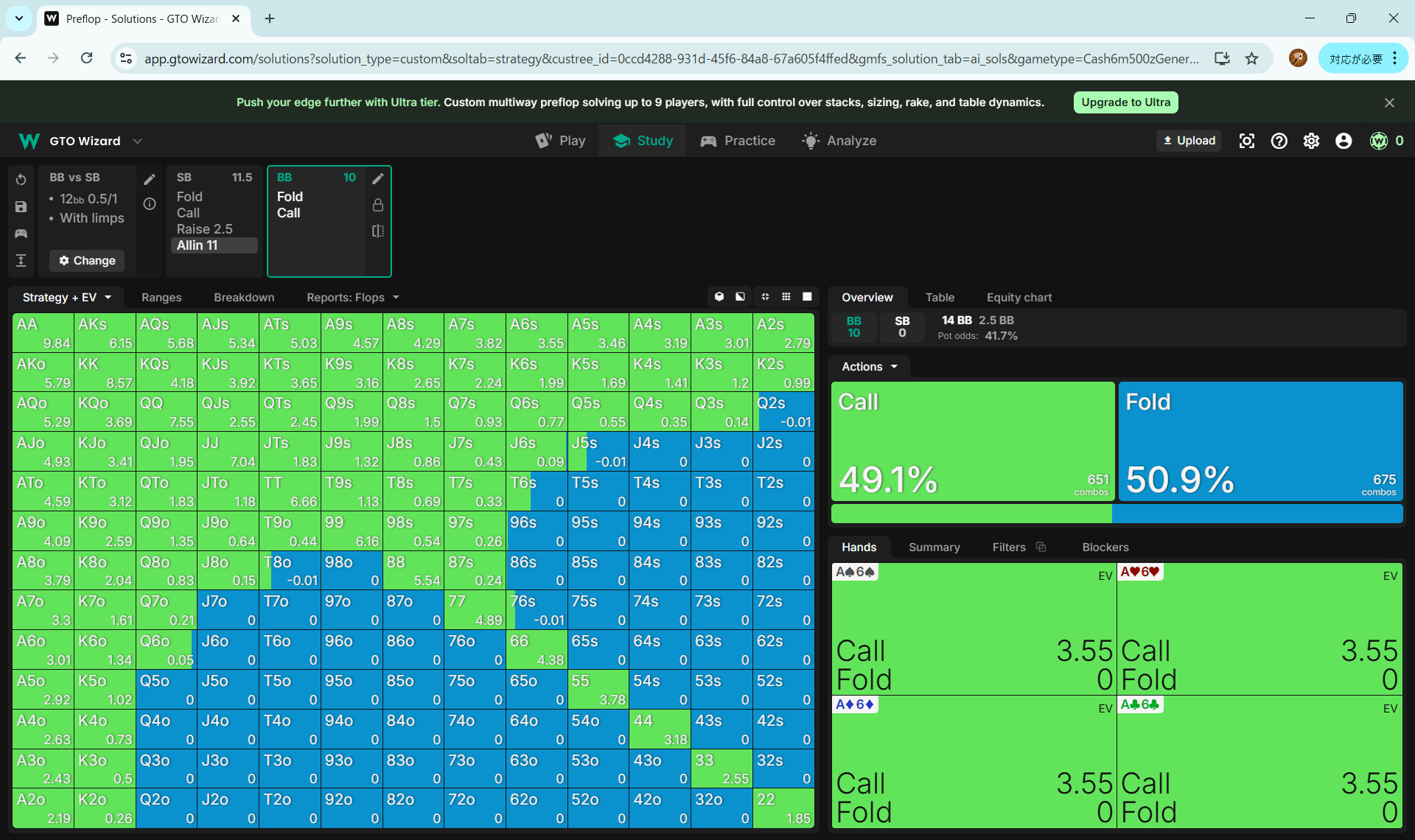Click the save floppy disk icon
This screenshot has height=840, width=1415.
21,207
